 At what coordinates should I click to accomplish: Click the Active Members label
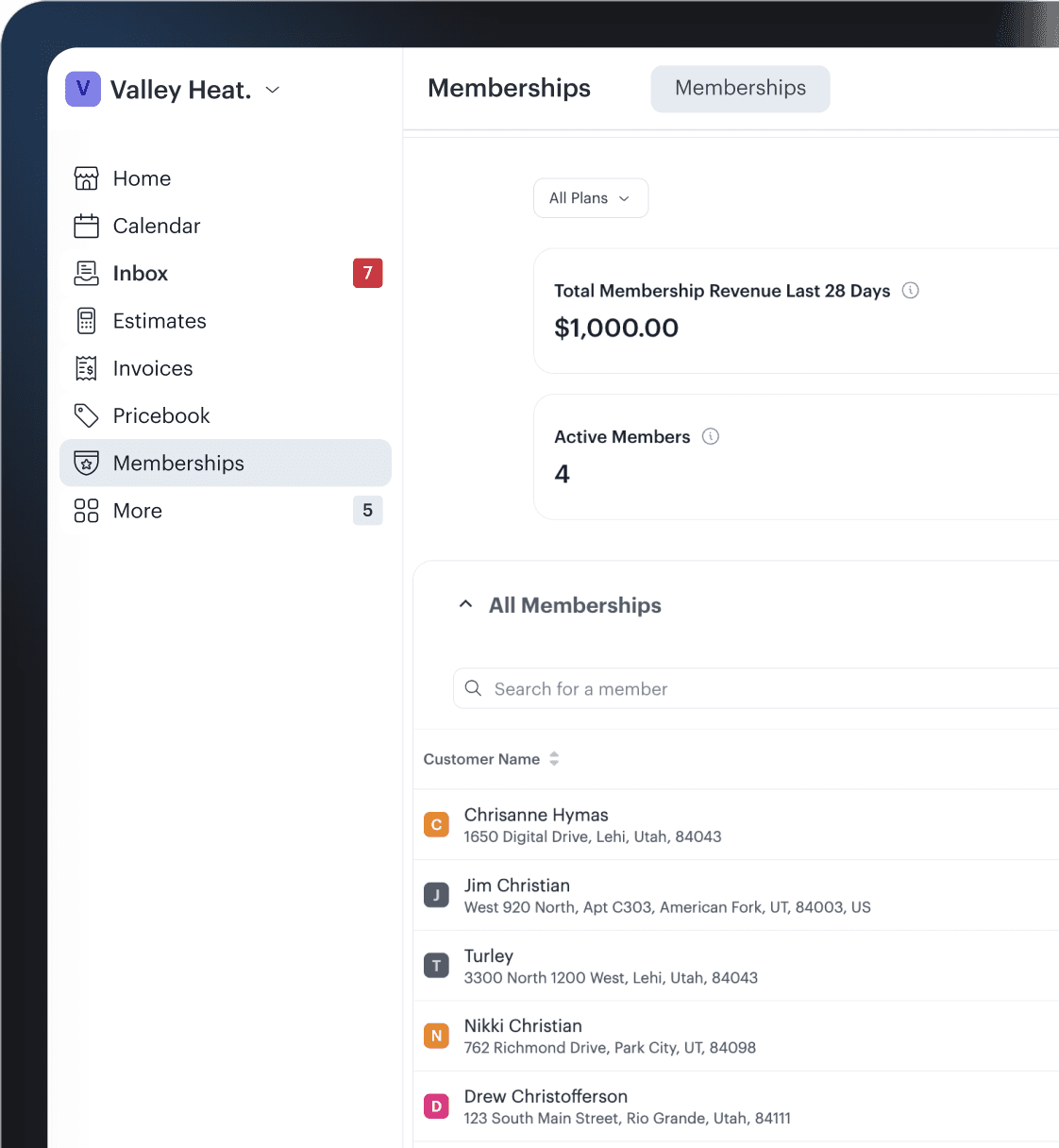coord(622,437)
